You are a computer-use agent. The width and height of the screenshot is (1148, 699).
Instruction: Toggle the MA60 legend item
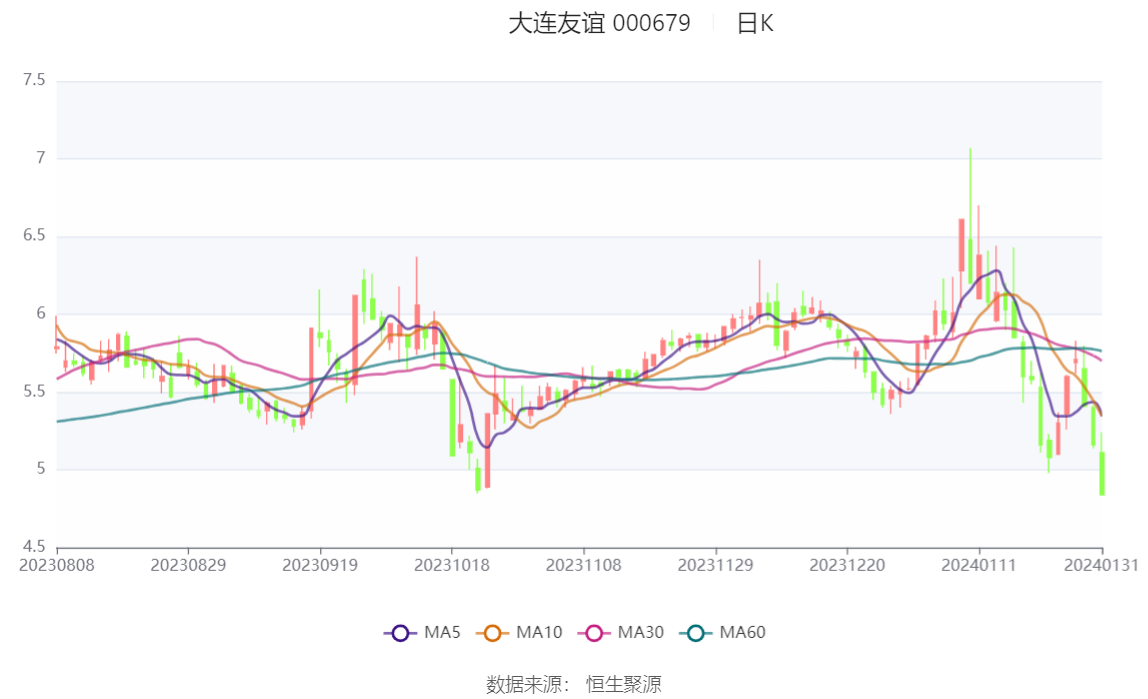pyautogui.click(x=723, y=632)
